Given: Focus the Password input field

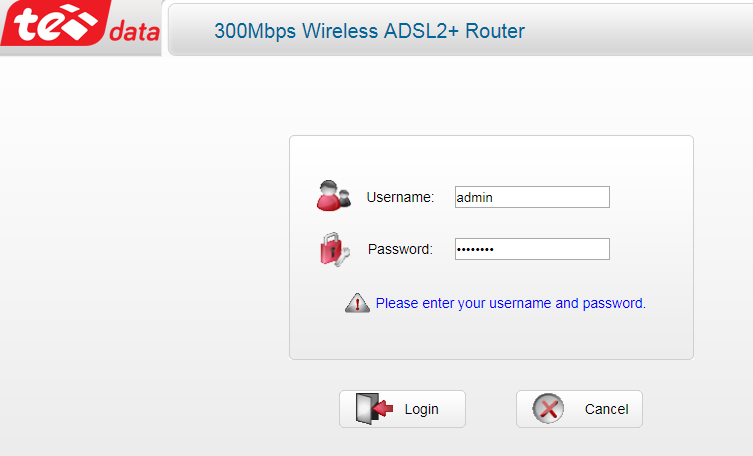Looking at the screenshot, I should click(531, 249).
